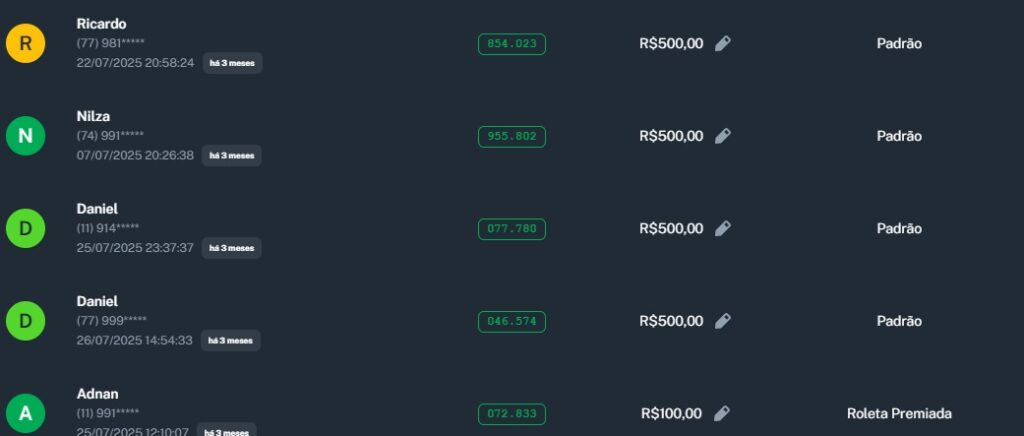Click Ricardo's yellow R avatar
Screen dimensions: 1024x436
click(26, 44)
